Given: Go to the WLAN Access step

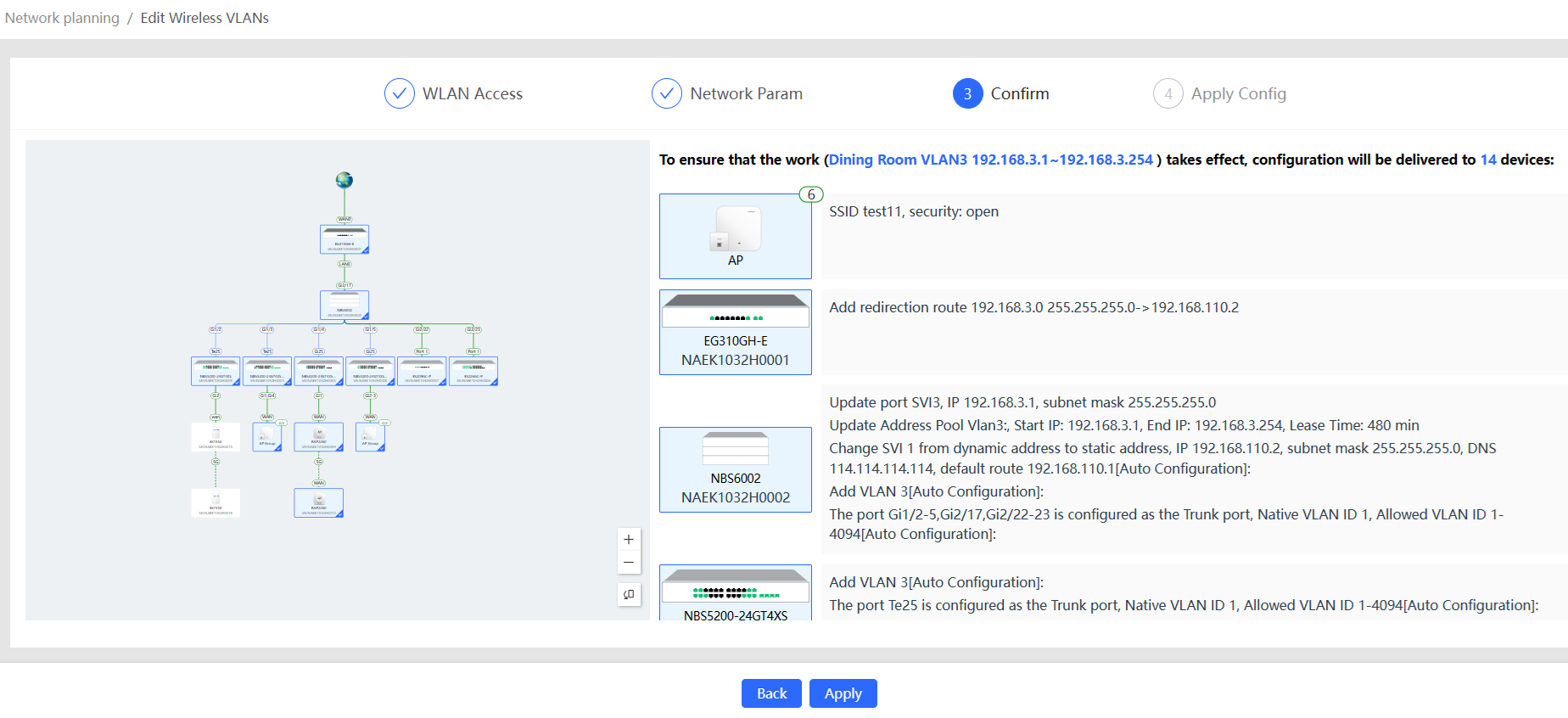Looking at the screenshot, I should [x=454, y=93].
